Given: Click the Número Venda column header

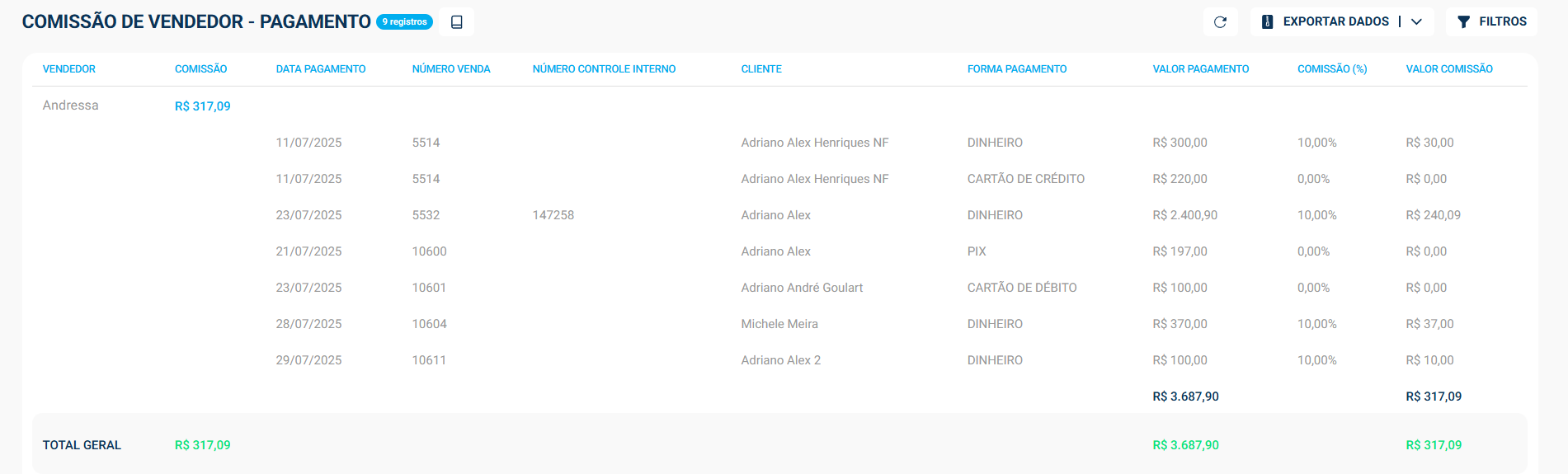Looking at the screenshot, I should [451, 69].
